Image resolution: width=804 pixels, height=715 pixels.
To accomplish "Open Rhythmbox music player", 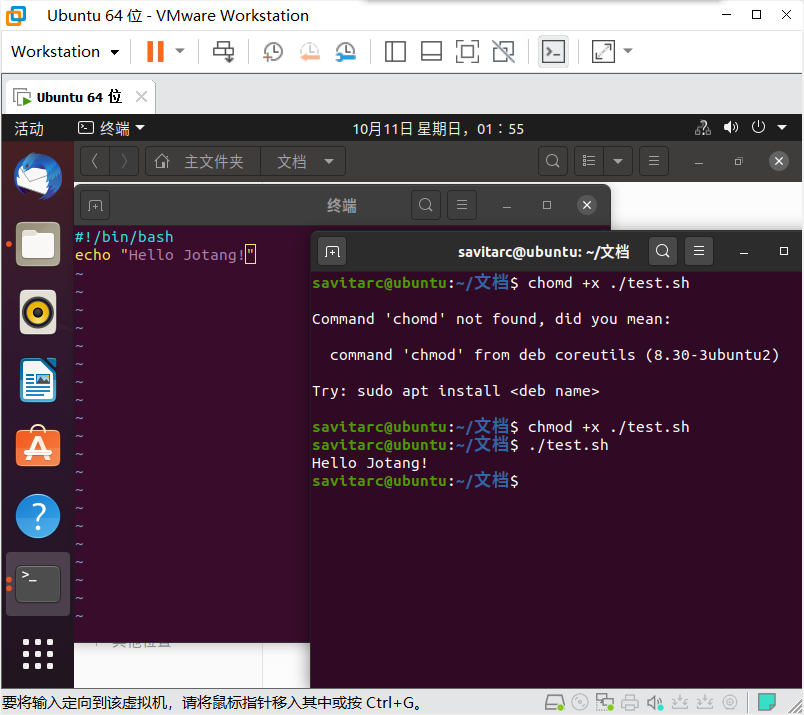I will tap(38, 311).
